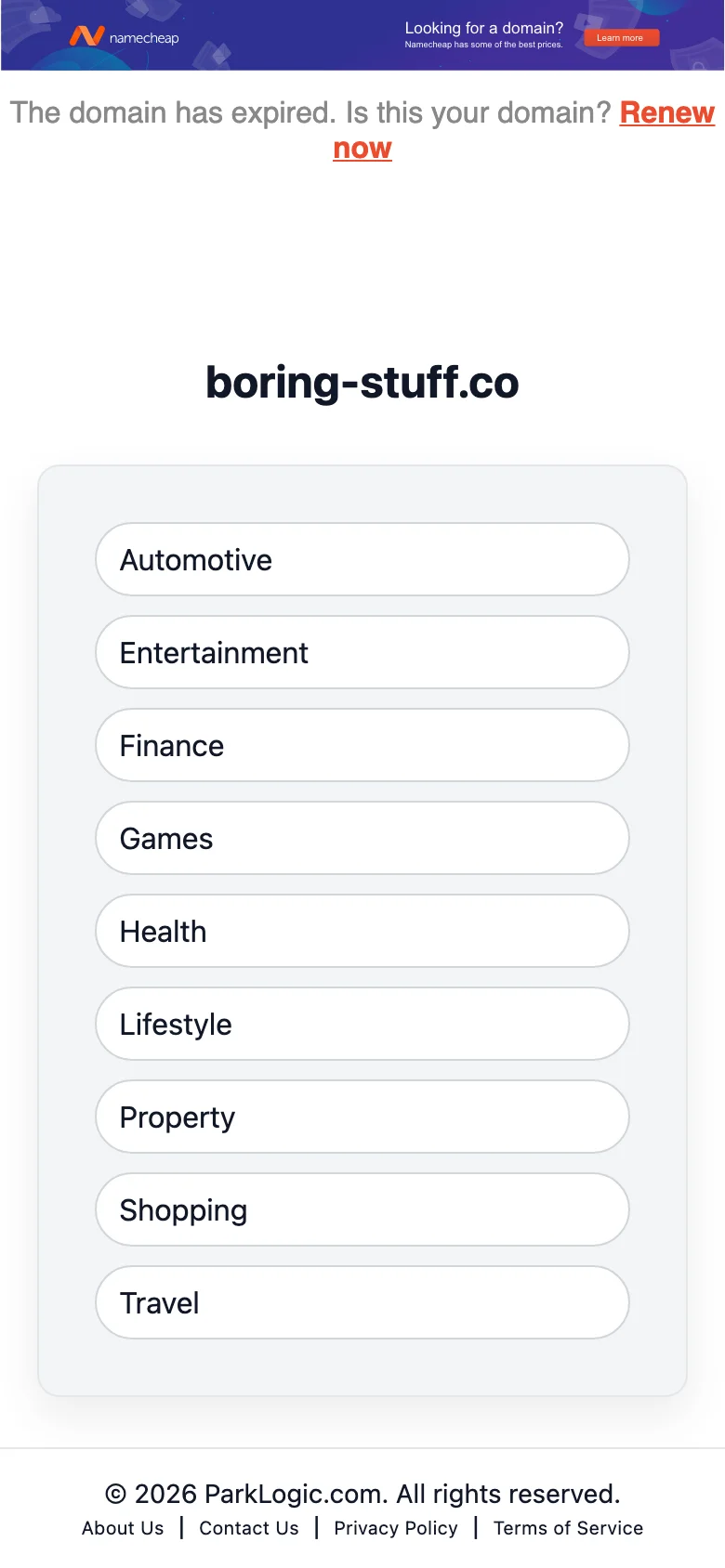Screen dimensions: 725x1568
Task: Click the ParkLogic.com copyright text
Action: pyautogui.click(x=362, y=1494)
